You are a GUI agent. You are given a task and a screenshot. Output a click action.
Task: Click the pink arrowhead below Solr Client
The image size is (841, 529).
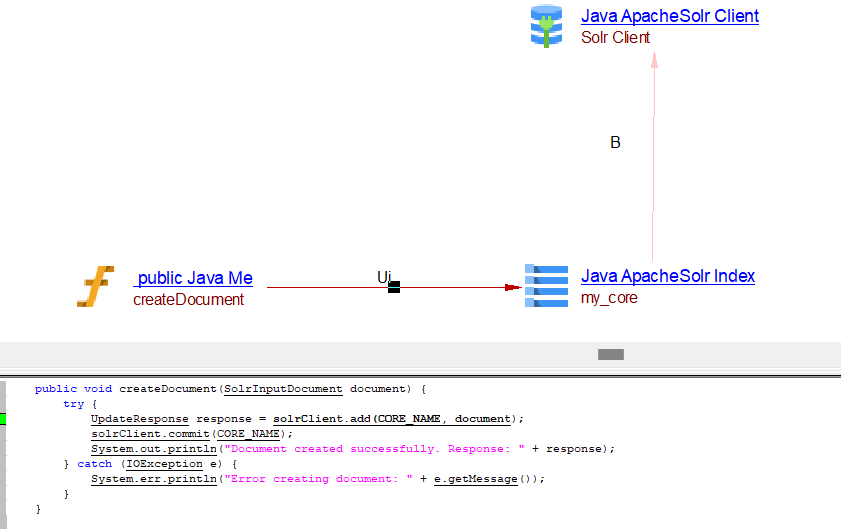point(654,60)
